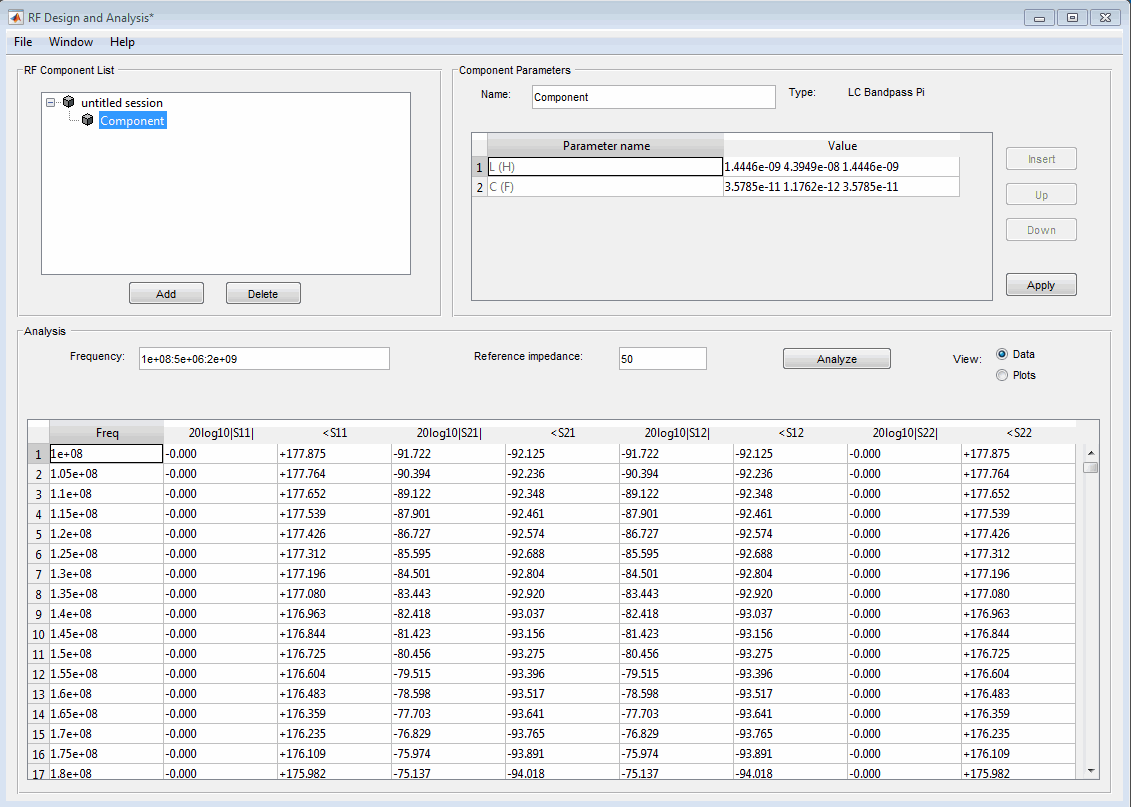Click the 20log10|S22| column header
Viewport: 1131px width, 807px height.
coord(905,433)
